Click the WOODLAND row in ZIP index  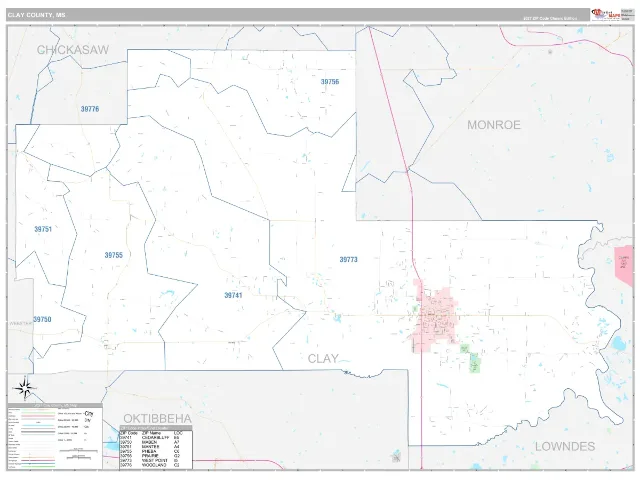[156, 465]
